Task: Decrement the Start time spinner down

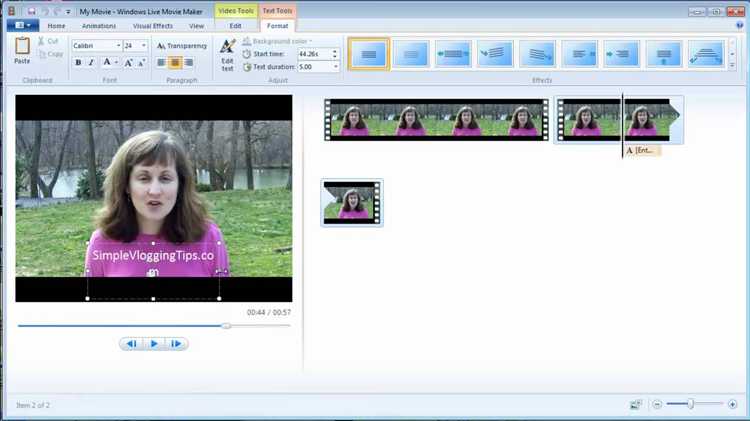Action: coord(335,56)
